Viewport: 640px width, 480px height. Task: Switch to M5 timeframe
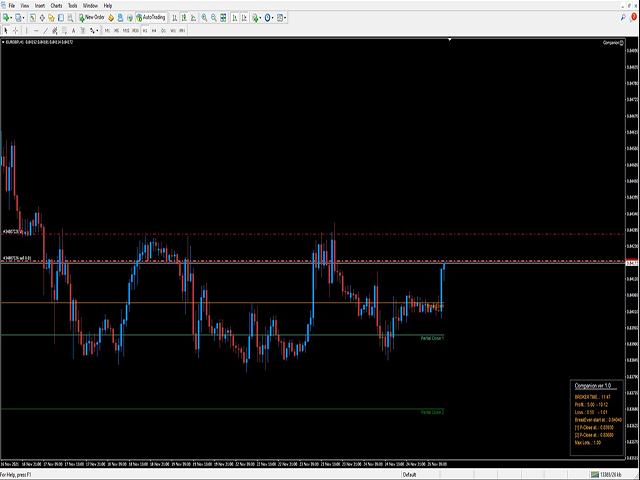click(x=116, y=31)
